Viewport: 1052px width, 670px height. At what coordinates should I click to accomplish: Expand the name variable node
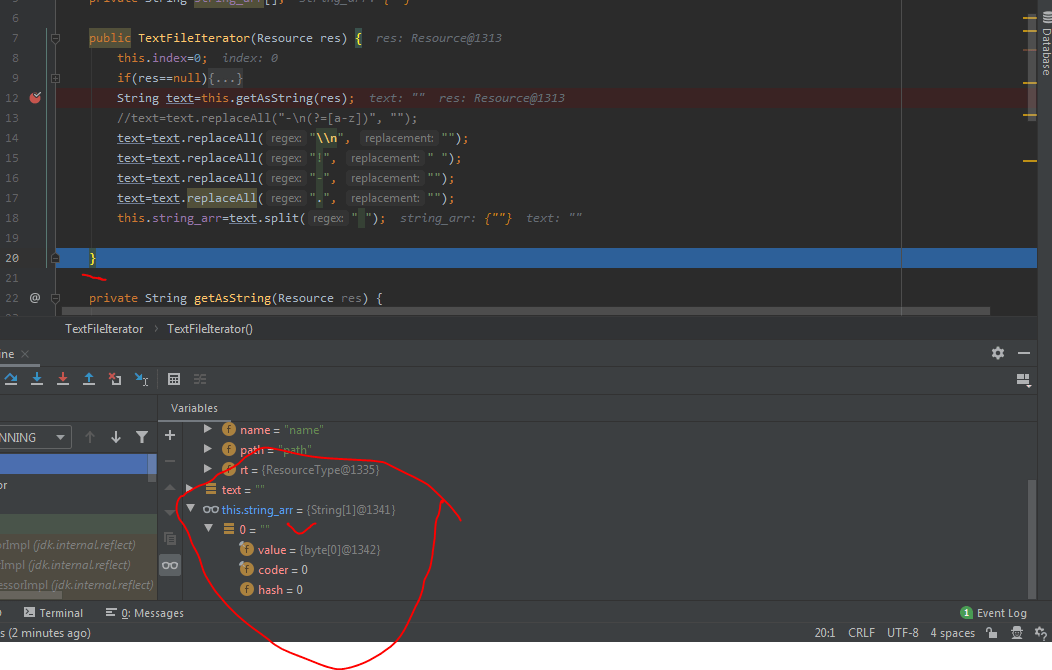click(208, 429)
